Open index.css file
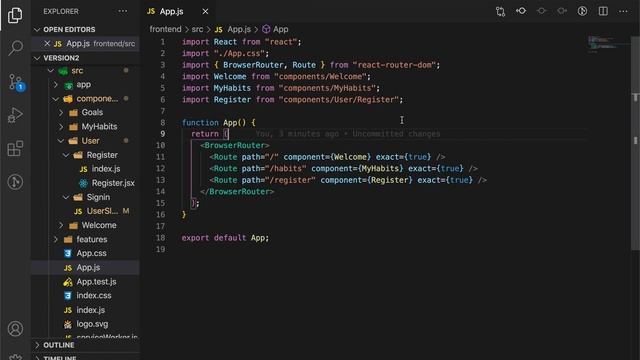The width and height of the screenshot is (640, 360). [94, 296]
